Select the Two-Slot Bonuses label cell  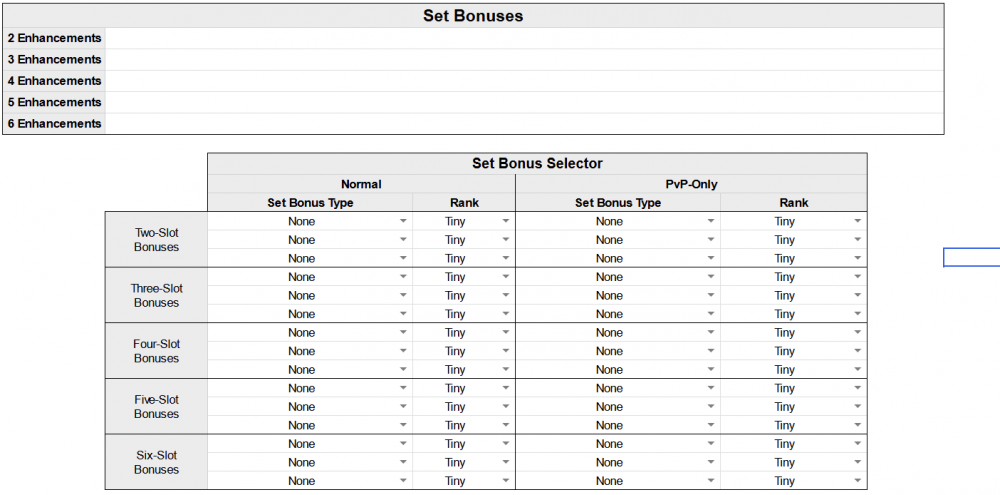[156, 240]
